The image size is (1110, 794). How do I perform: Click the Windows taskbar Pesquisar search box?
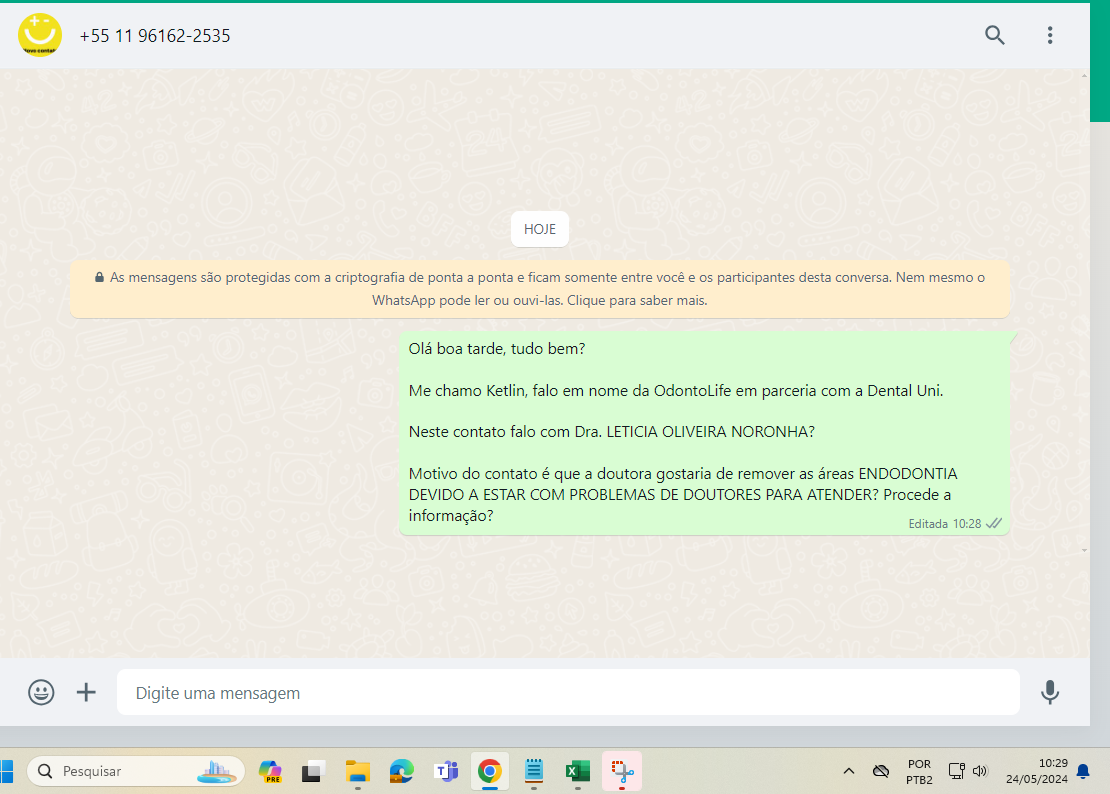(135, 771)
